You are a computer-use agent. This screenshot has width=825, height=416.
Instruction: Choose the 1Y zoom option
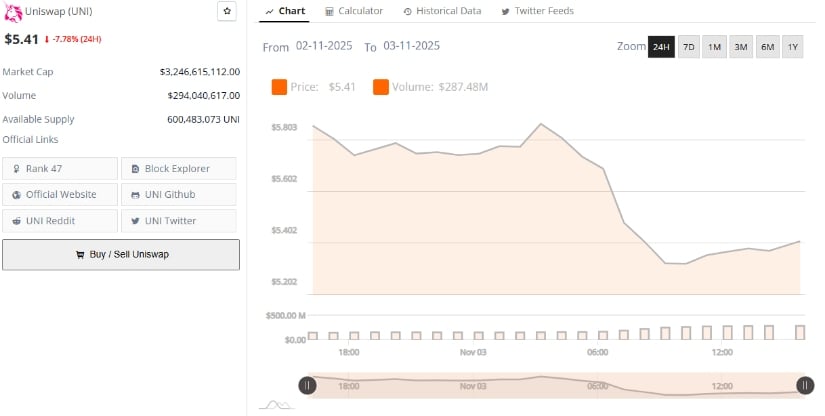792,47
